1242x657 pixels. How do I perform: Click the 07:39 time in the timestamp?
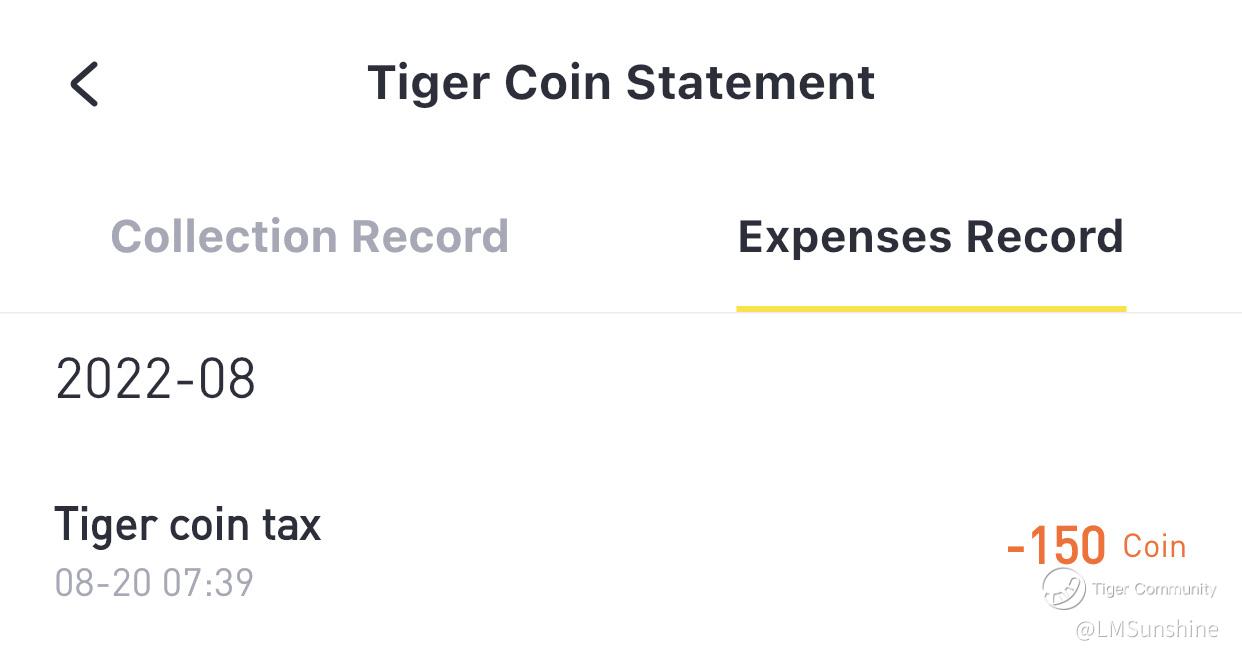(x=207, y=582)
